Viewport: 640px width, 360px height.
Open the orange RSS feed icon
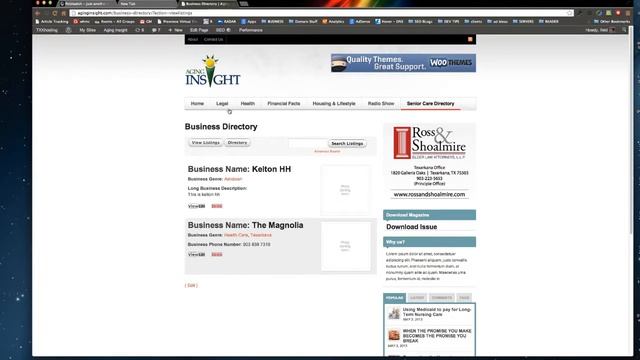click(x=470, y=39)
